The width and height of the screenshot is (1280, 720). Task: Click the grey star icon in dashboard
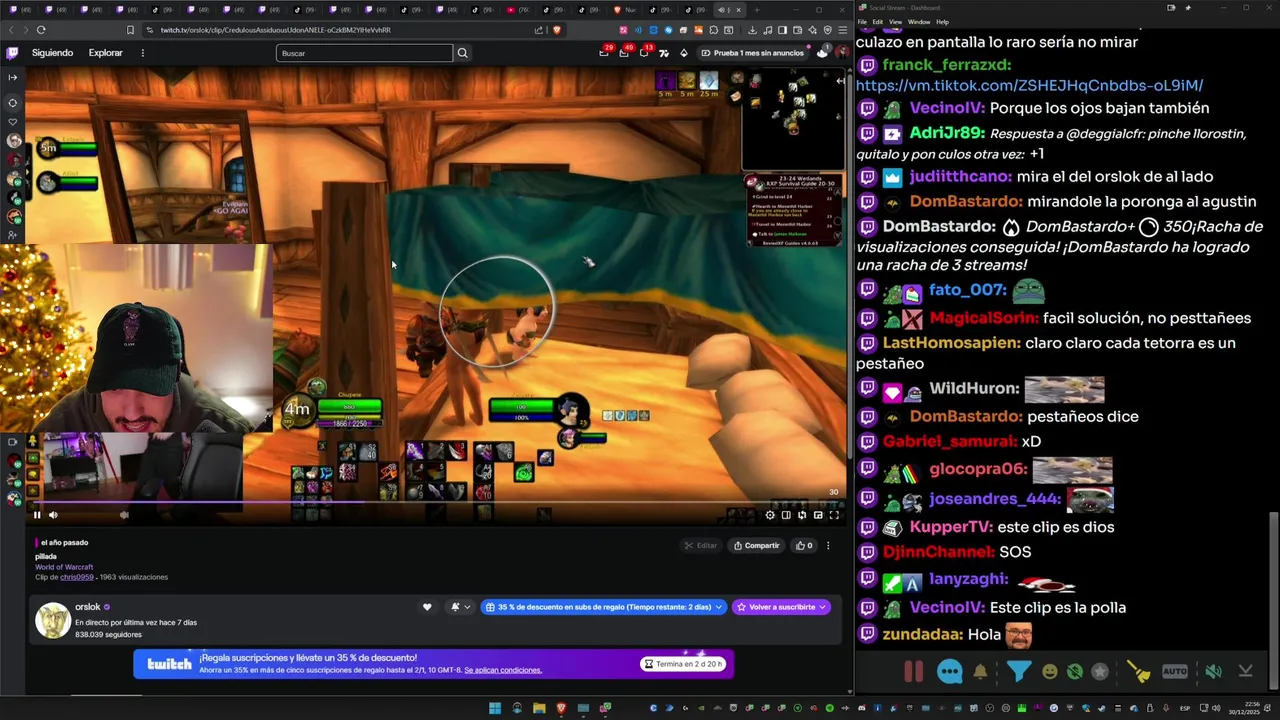tap(1100, 672)
